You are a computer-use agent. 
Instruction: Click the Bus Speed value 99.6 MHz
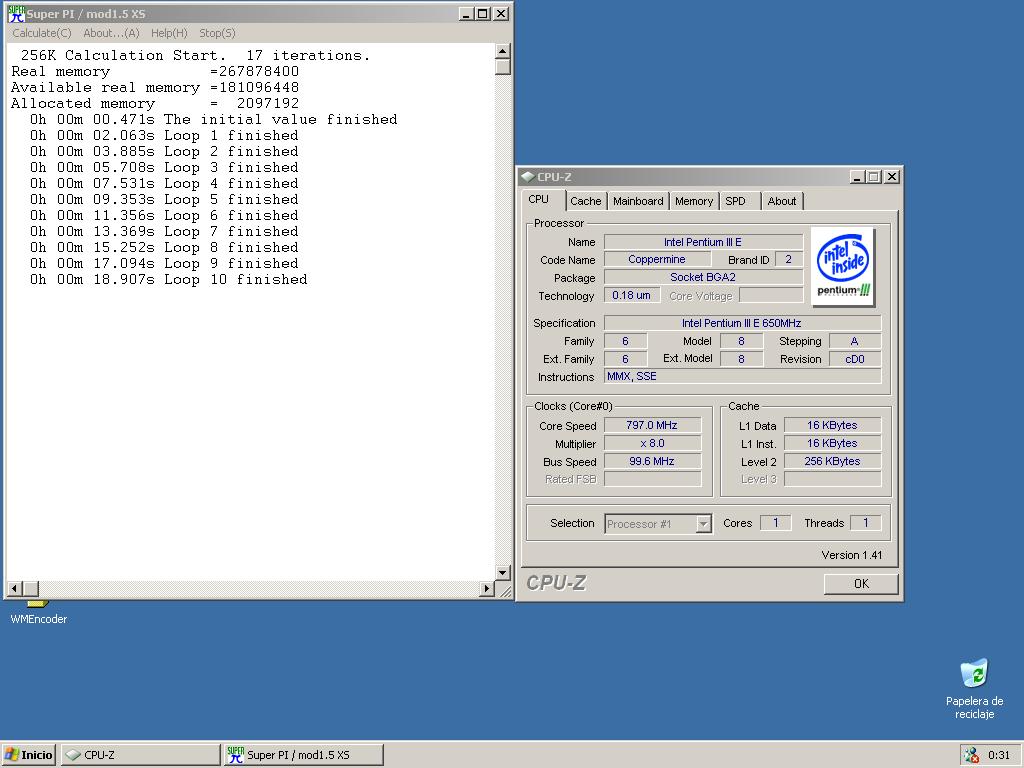(652, 461)
